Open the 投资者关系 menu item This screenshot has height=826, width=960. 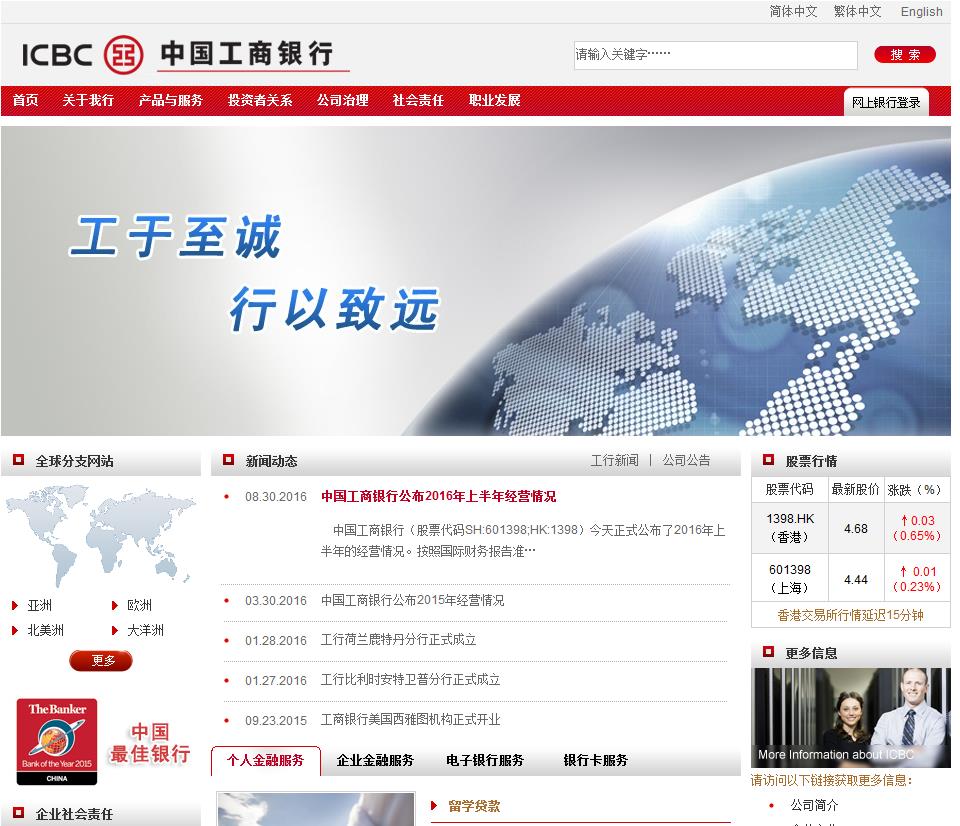(x=260, y=100)
